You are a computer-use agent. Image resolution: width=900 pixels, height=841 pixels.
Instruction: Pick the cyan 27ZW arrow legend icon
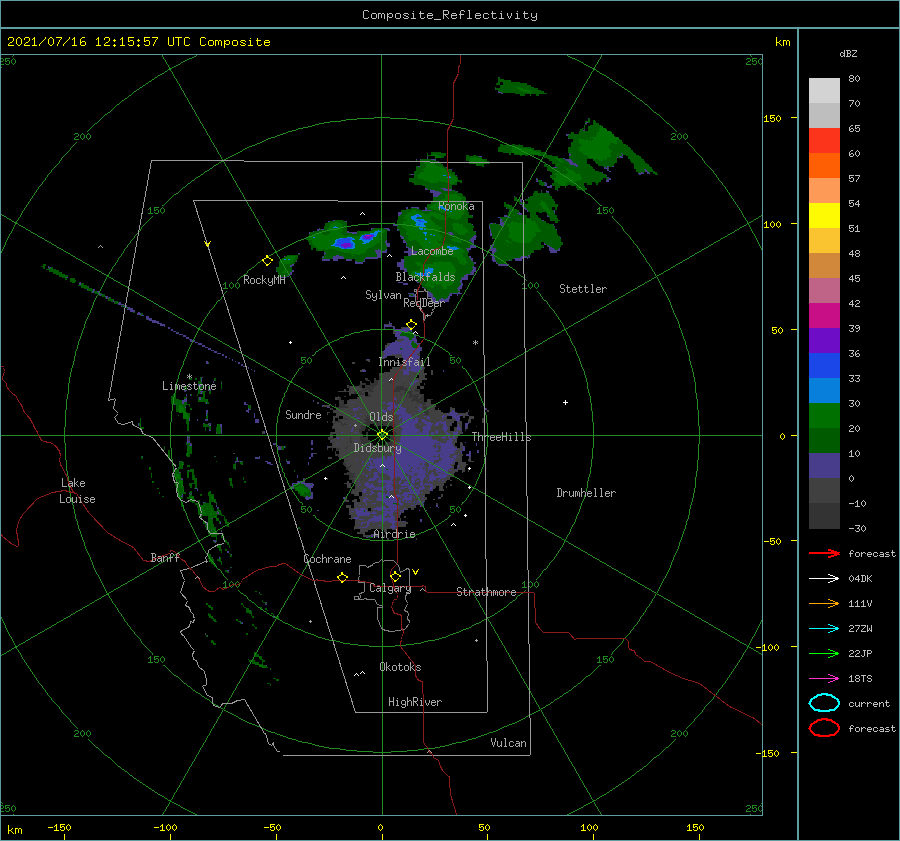pos(824,629)
